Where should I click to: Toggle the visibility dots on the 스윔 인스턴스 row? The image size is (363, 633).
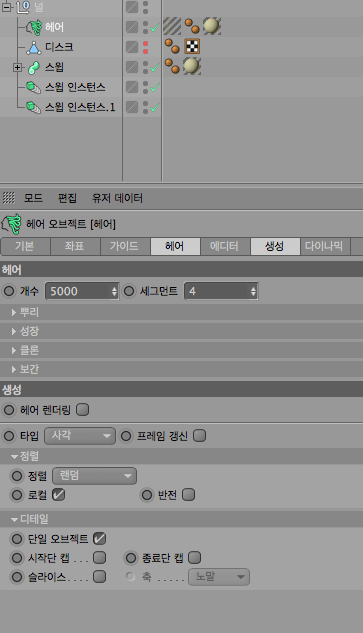pos(145,87)
